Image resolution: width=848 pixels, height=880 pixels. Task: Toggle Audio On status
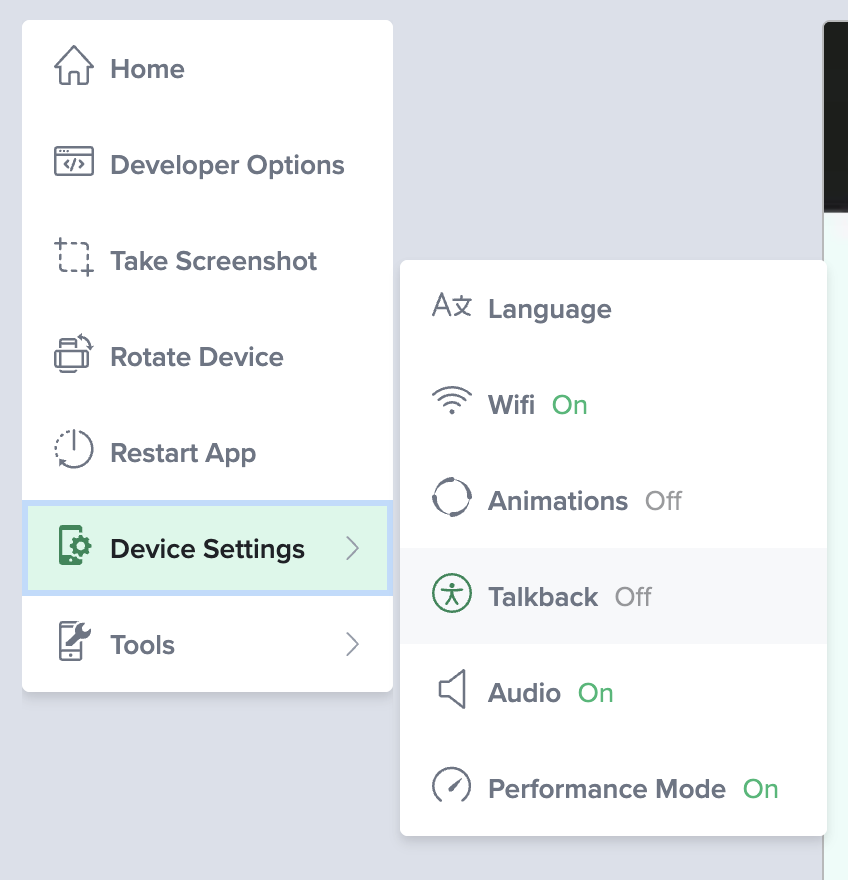(x=596, y=693)
